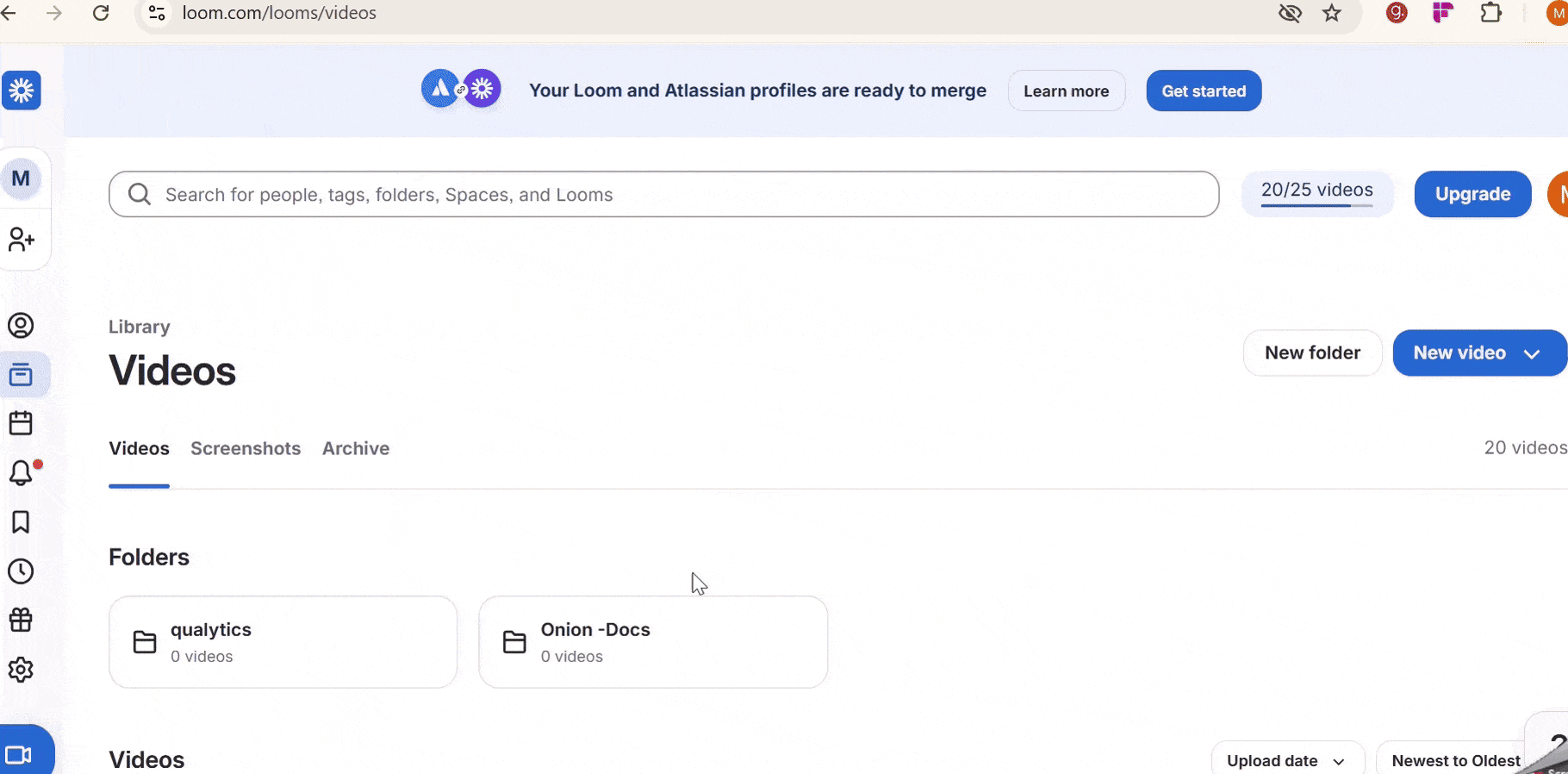This screenshot has height=774, width=1568.
Task: Open the Meetings calendar icon
Action: click(x=22, y=423)
